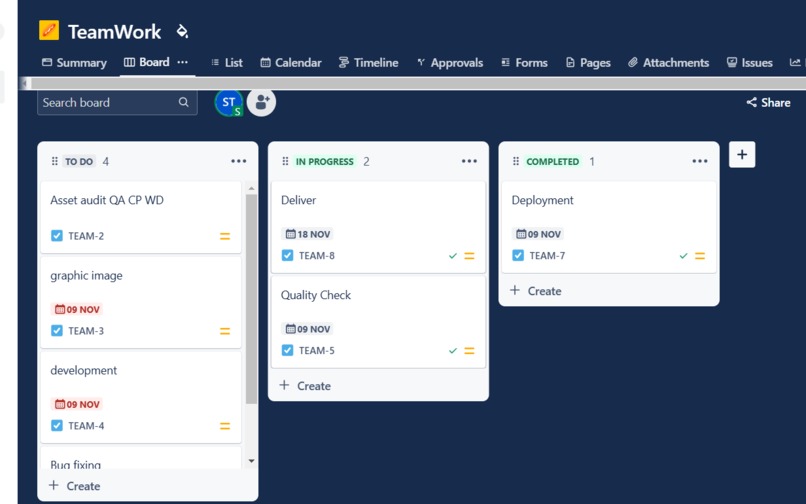806x504 pixels.
Task: Switch to the Summary tab
Action: click(x=74, y=63)
